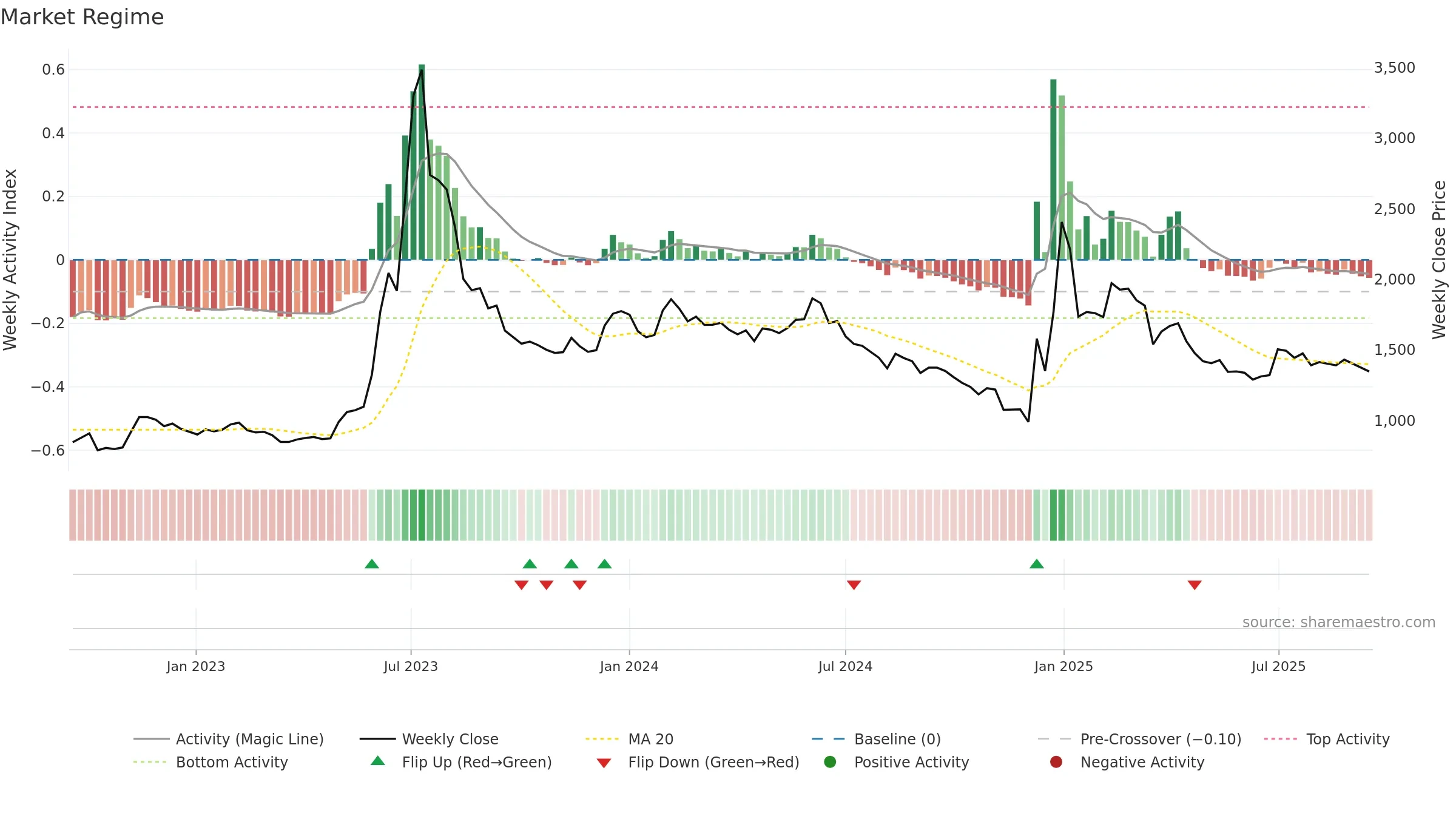1456x819 pixels.
Task: Click the 'Jul 2024' x-axis label
Action: click(x=845, y=666)
